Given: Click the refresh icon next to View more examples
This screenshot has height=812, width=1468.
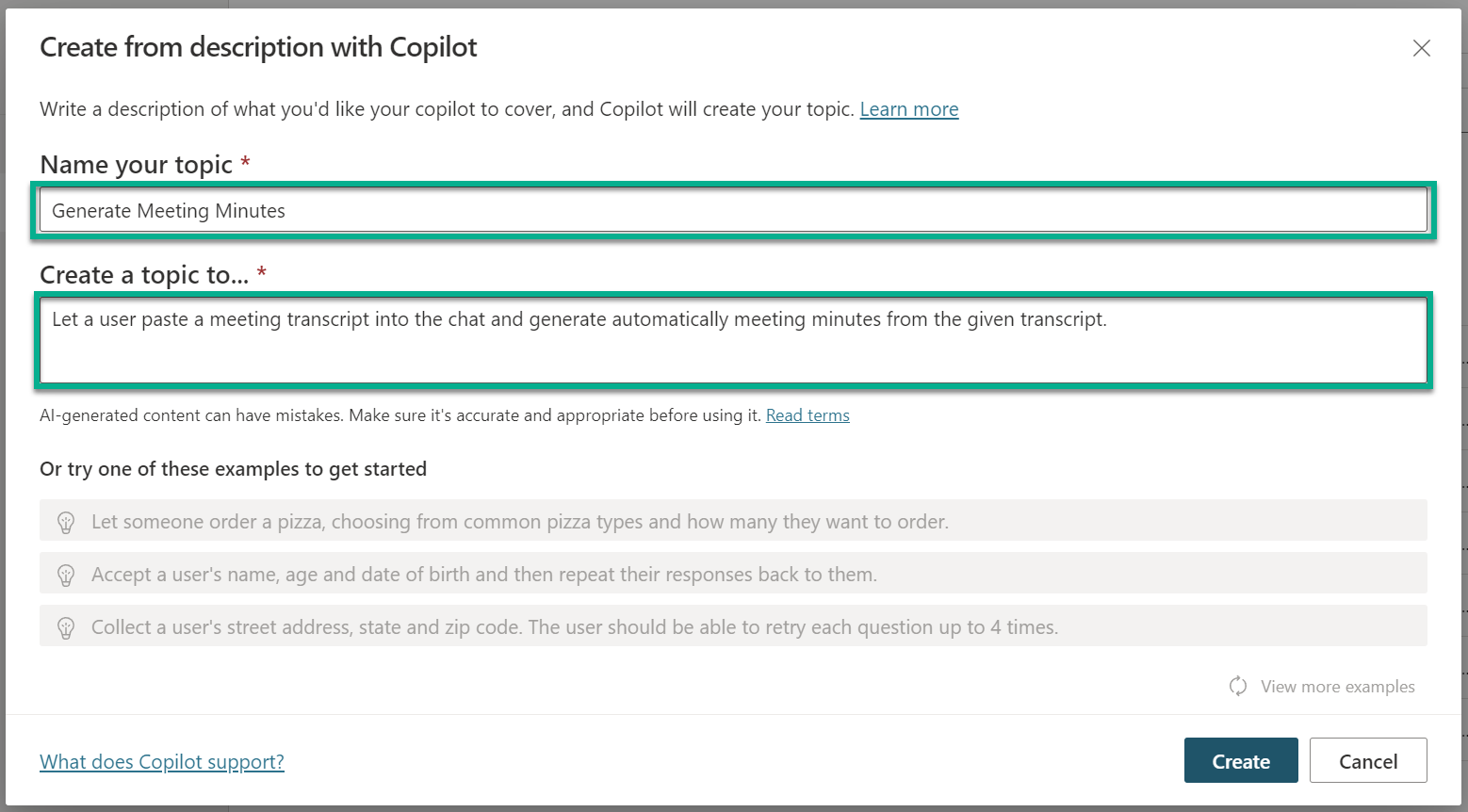Looking at the screenshot, I should pos(1237,686).
